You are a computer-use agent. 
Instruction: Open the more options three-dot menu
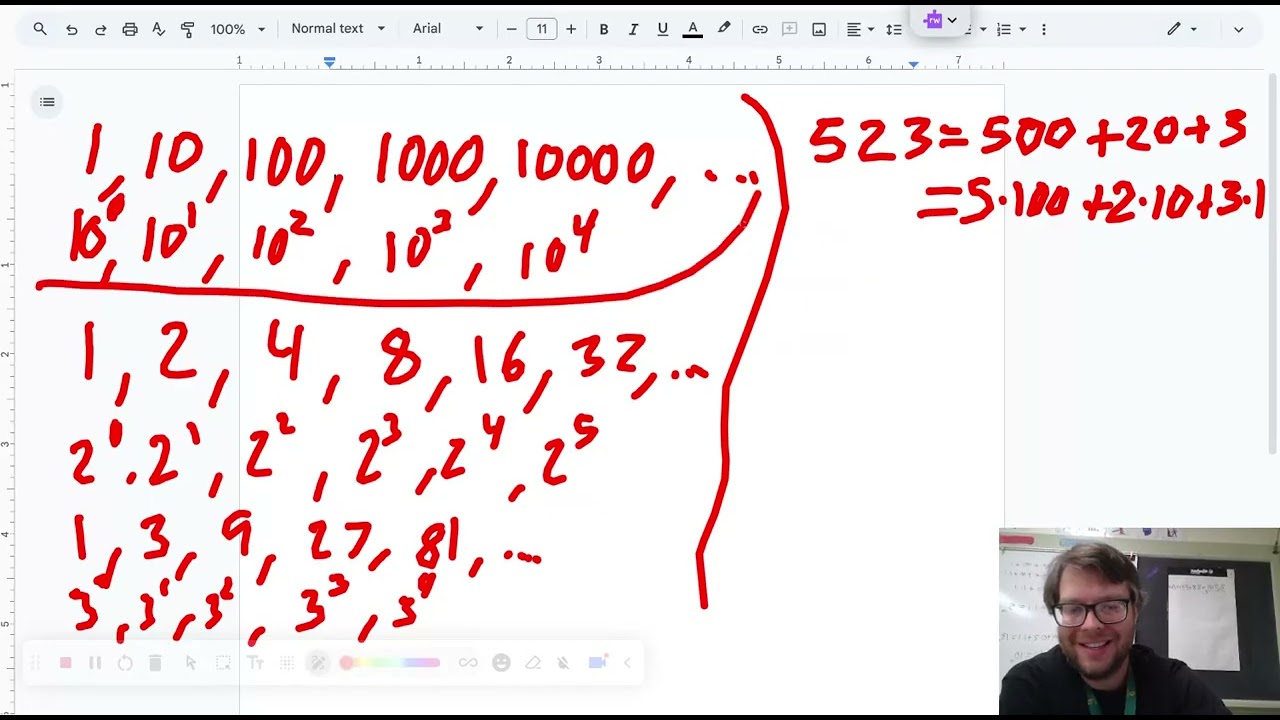(1044, 29)
